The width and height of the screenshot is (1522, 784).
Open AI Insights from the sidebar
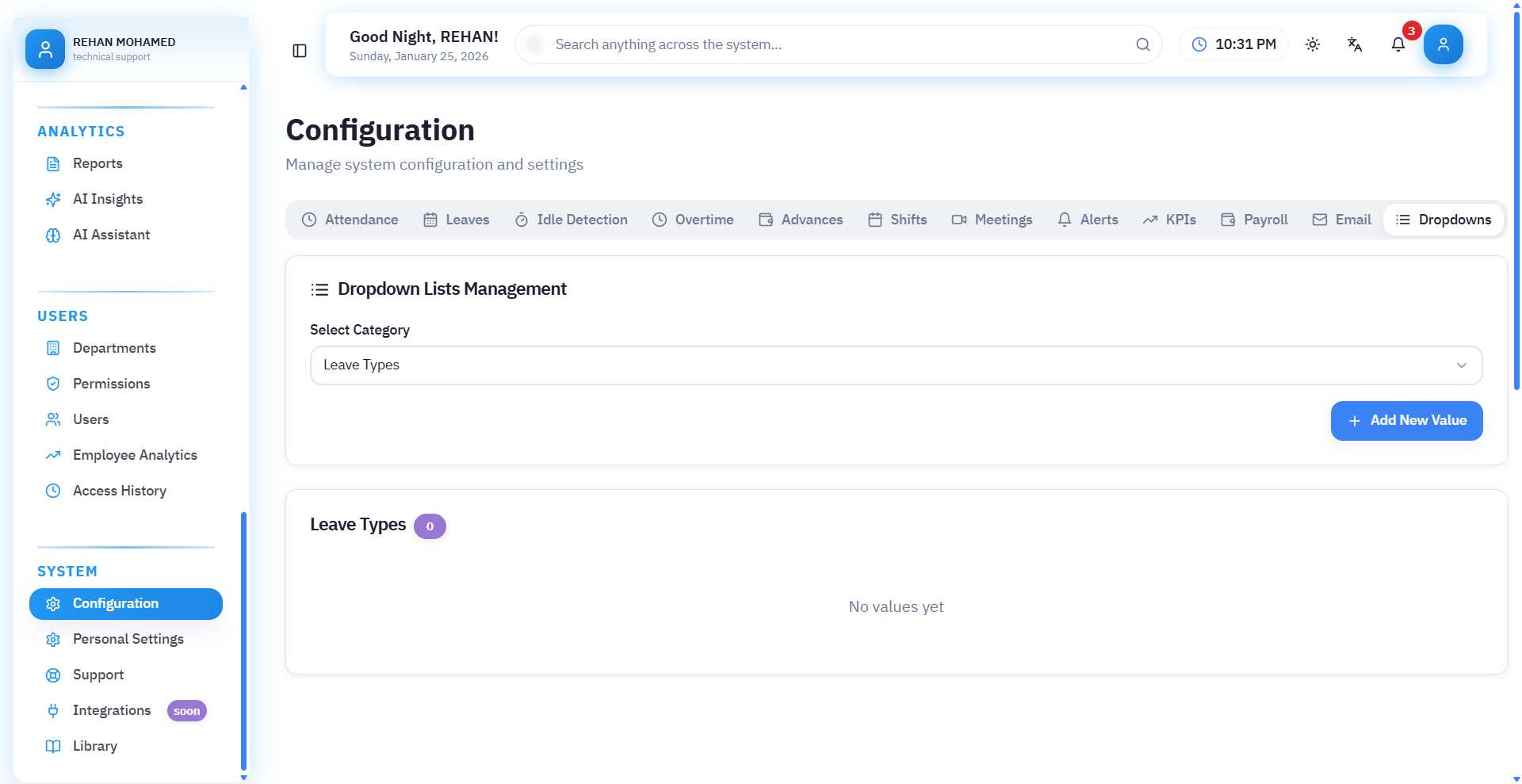[x=108, y=199]
